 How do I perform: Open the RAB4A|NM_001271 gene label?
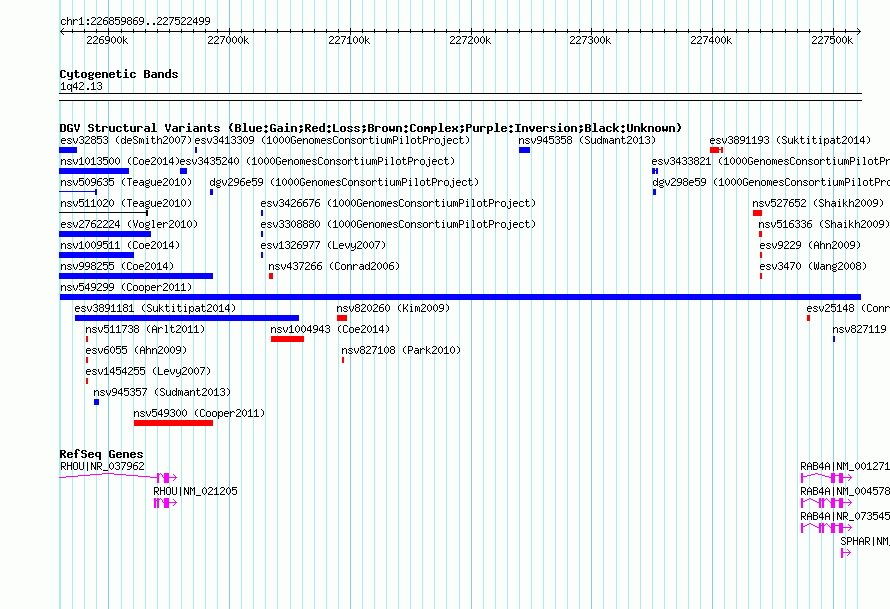pyautogui.click(x=845, y=466)
